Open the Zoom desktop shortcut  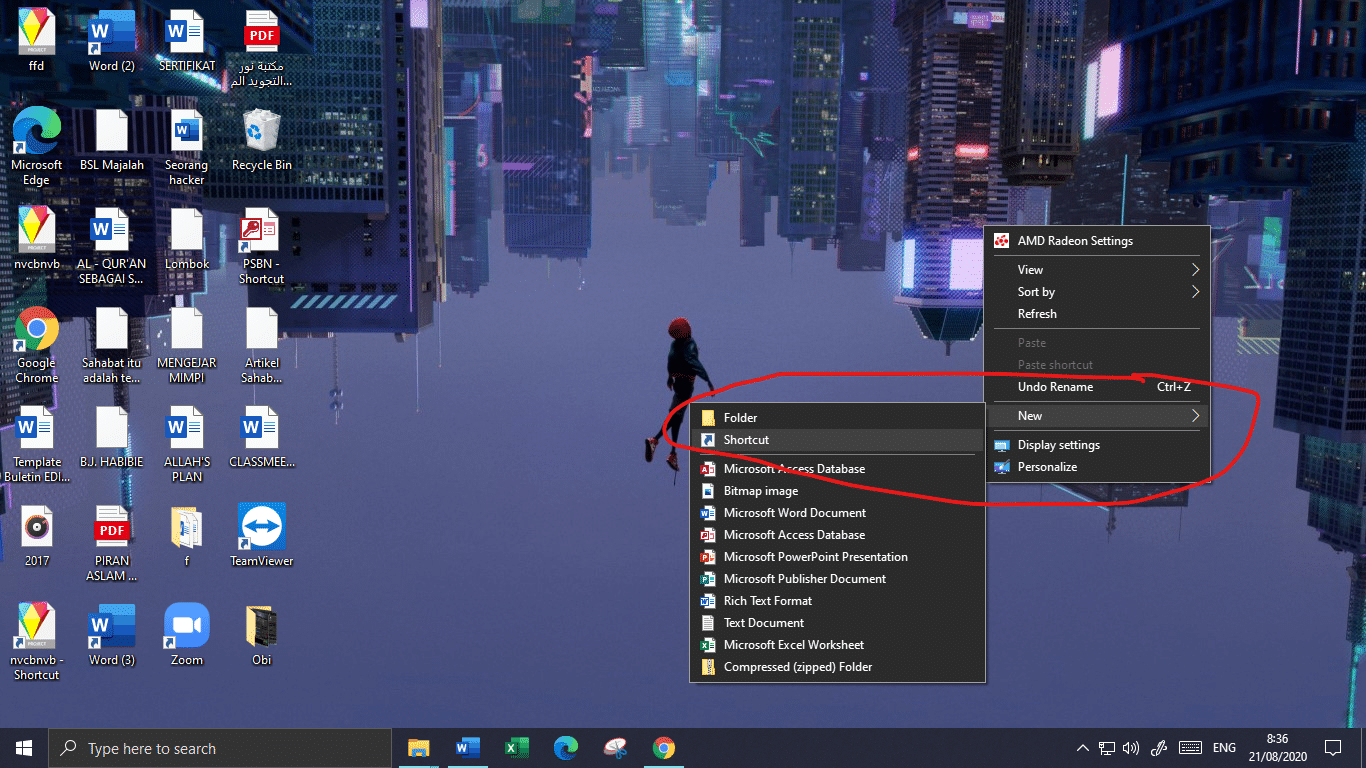pyautogui.click(x=187, y=634)
